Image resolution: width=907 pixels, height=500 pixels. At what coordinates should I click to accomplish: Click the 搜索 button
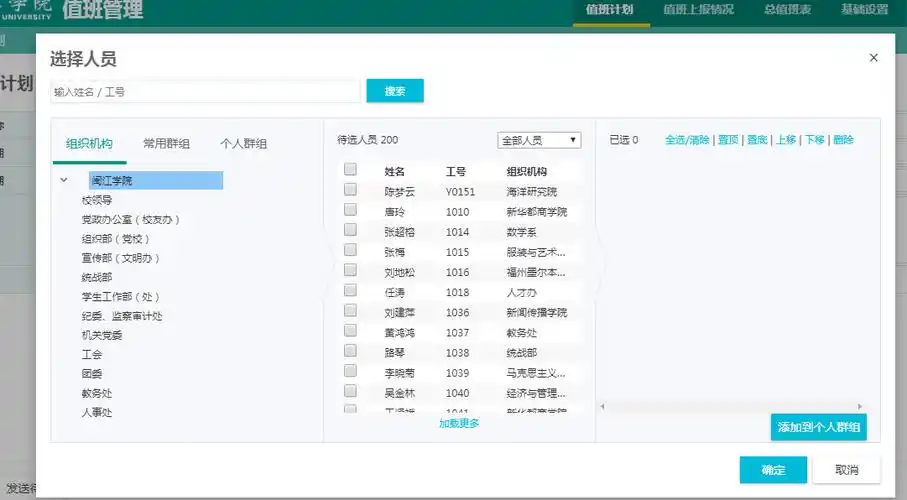pyautogui.click(x=395, y=91)
